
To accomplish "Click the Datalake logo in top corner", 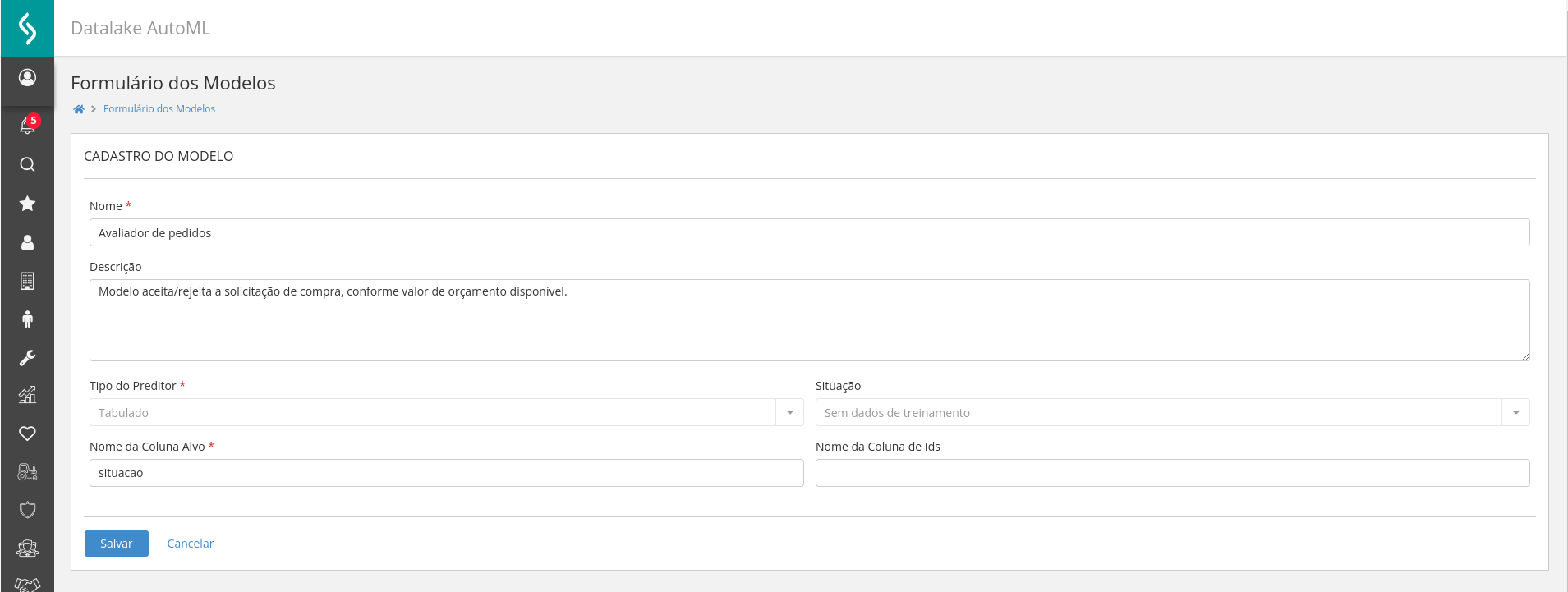I will (x=27, y=28).
